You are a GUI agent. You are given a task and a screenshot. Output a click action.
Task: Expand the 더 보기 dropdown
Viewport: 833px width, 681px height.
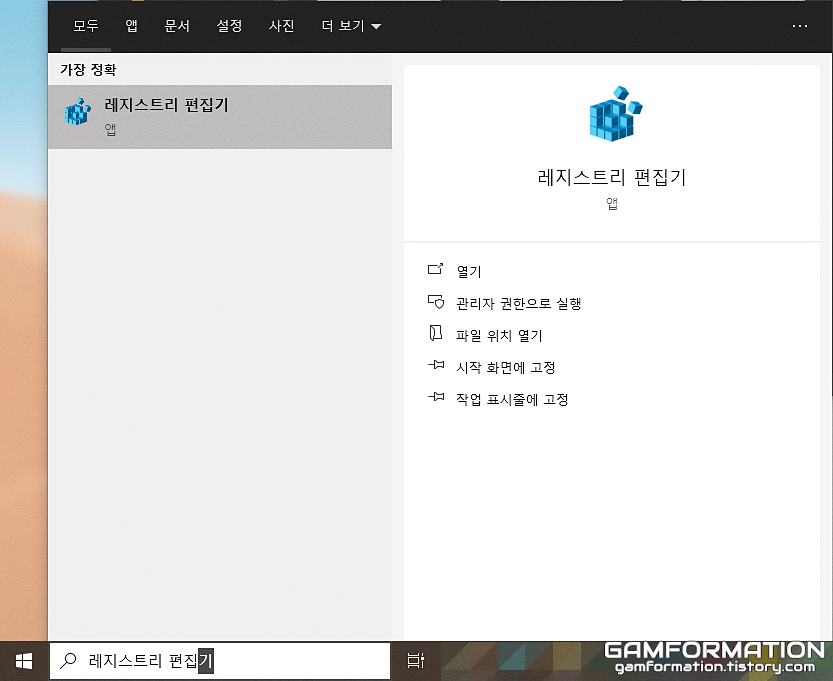pyautogui.click(x=351, y=25)
